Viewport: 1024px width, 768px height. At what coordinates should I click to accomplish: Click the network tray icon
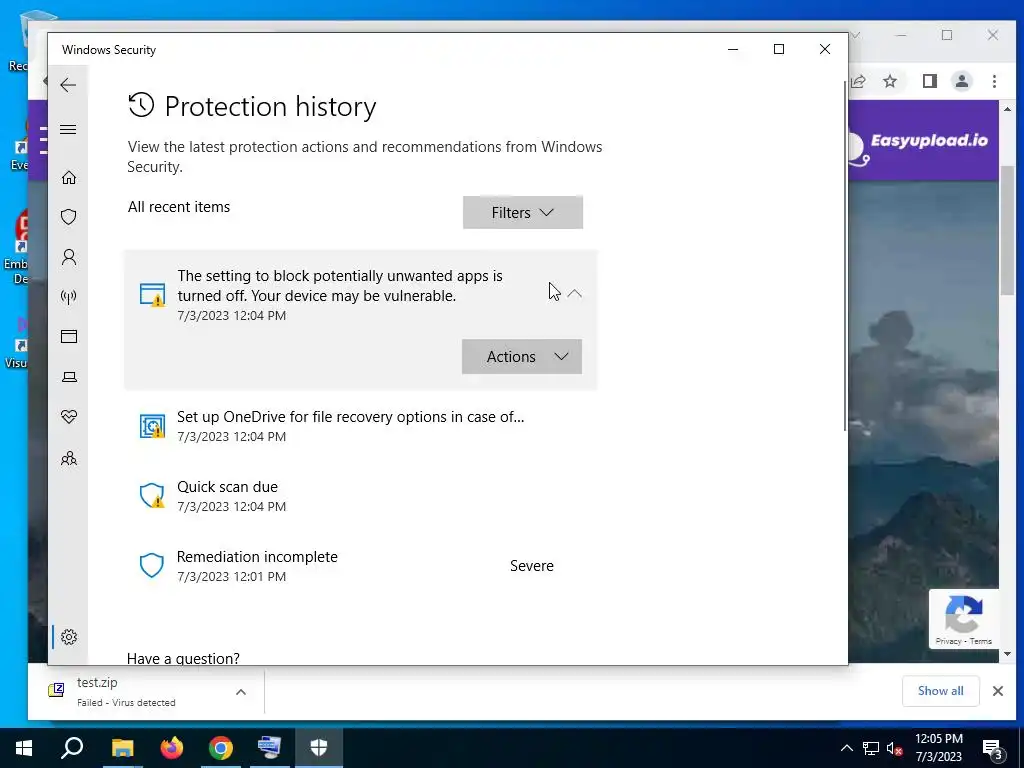[x=871, y=748]
